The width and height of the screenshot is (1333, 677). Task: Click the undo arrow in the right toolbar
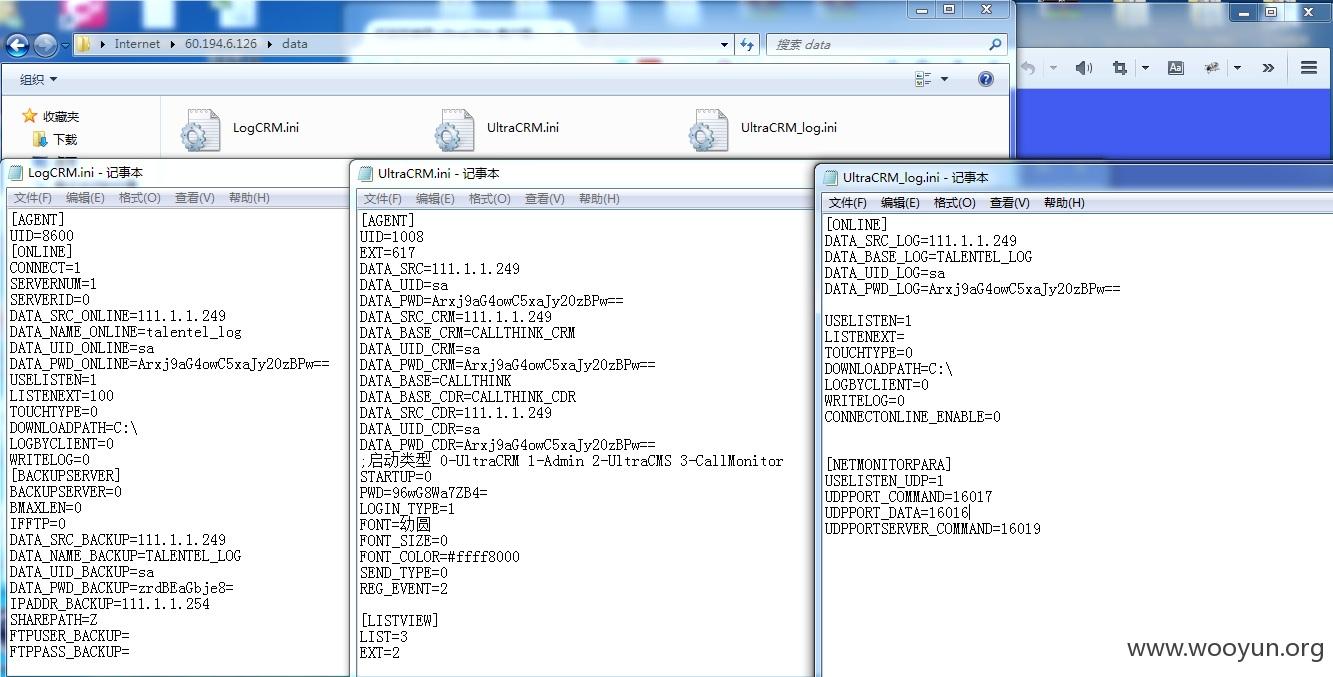pyautogui.click(x=1027, y=68)
